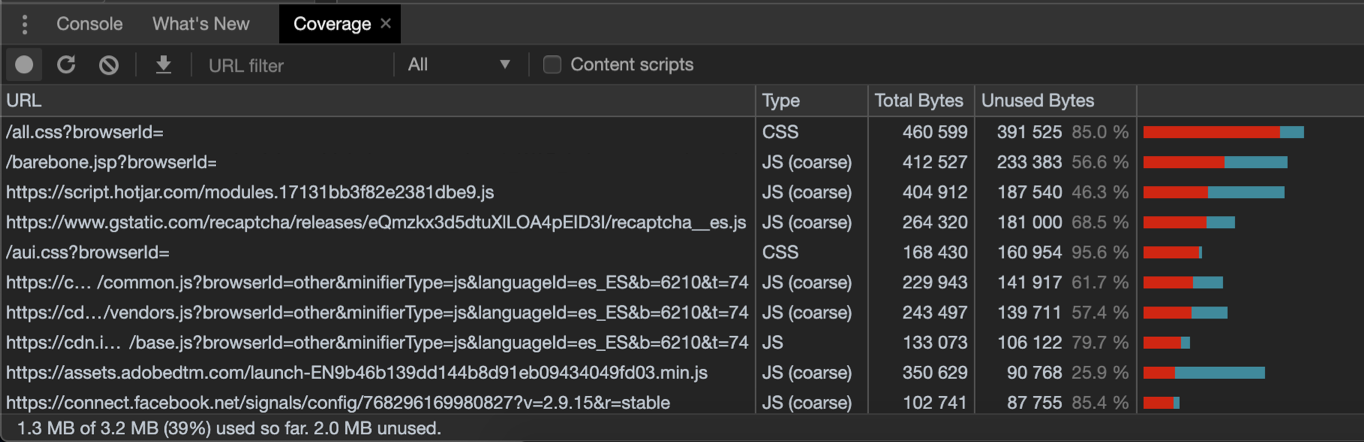This screenshot has height=442, width=1364.
Task: Click the usage bar for recaptcha__es.js row
Action: [x=1189, y=222]
